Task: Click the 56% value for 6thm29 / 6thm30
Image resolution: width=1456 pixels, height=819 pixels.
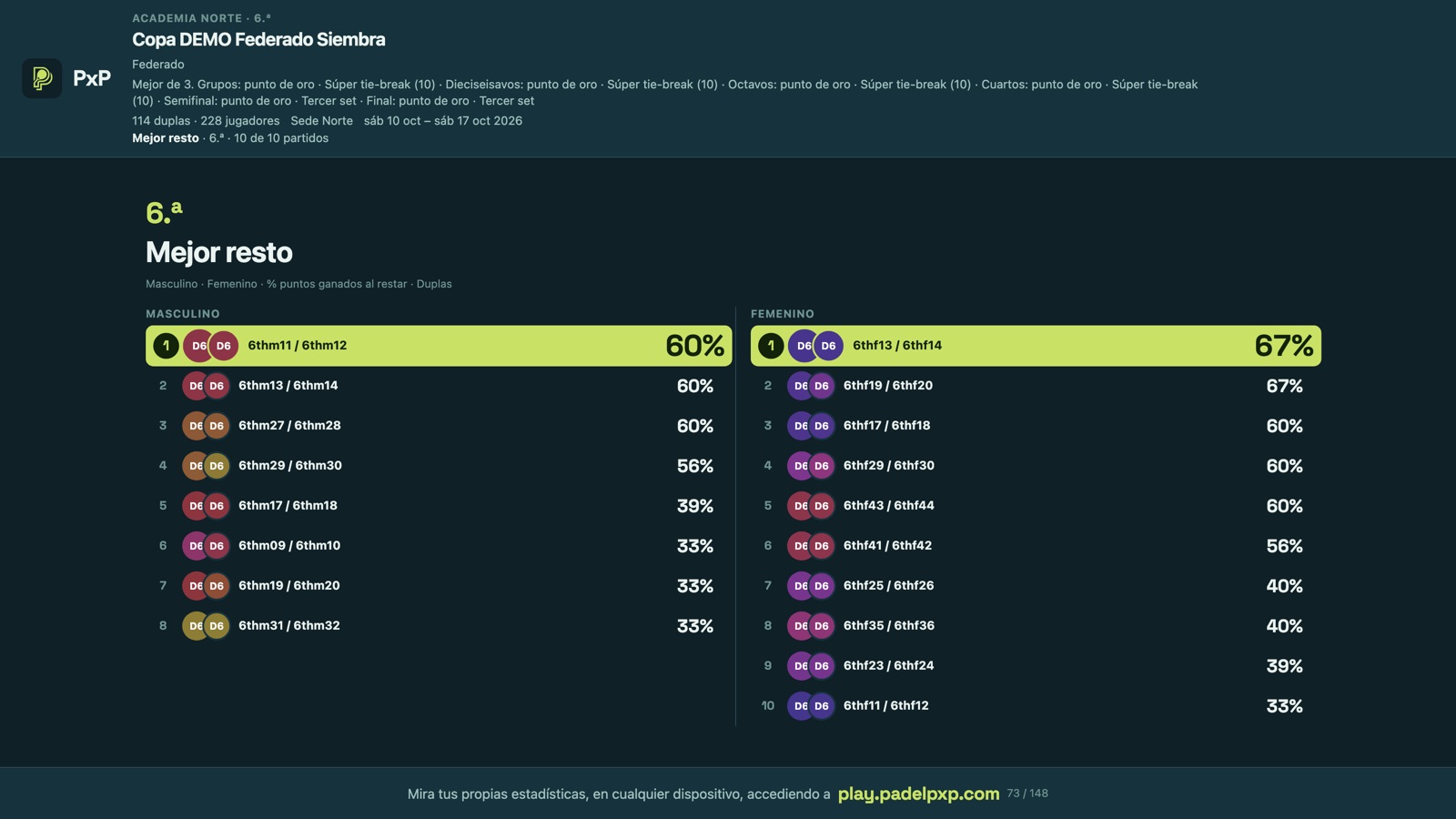Action: [x=695, y=466]
